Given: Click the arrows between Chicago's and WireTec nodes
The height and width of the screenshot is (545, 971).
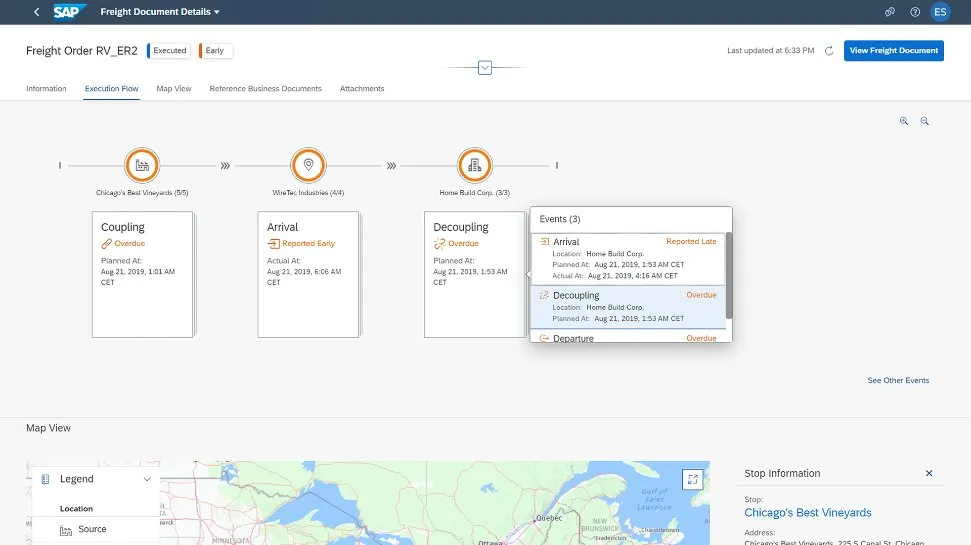Looking at the screenshot, I should [x=225, y=165].
